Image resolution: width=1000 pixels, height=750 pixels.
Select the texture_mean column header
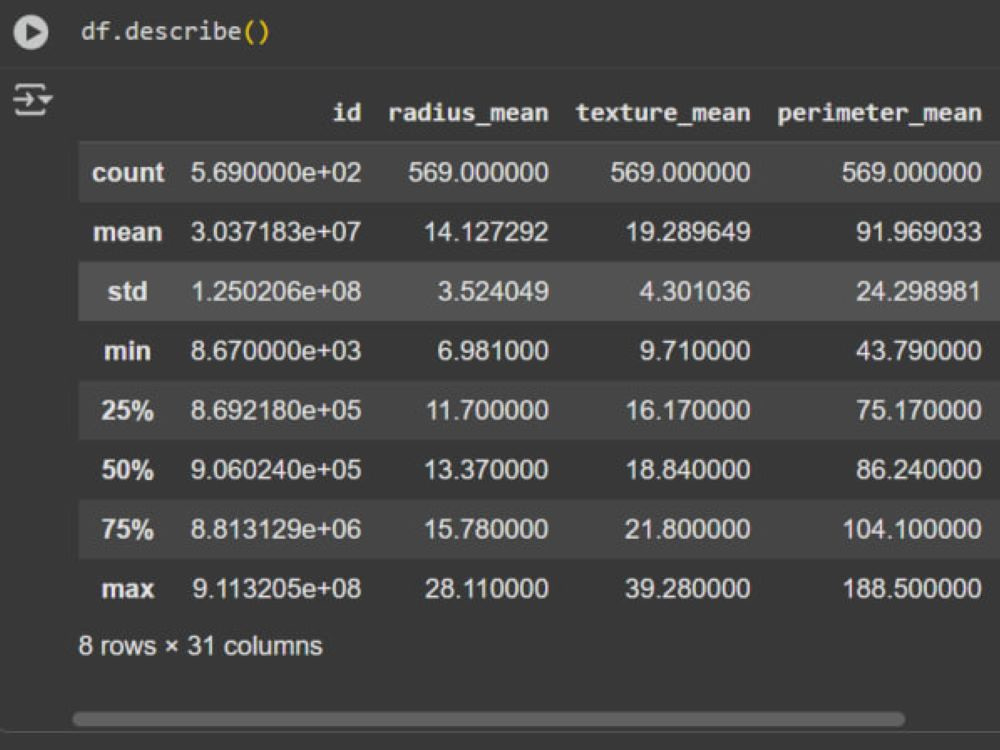663,113
